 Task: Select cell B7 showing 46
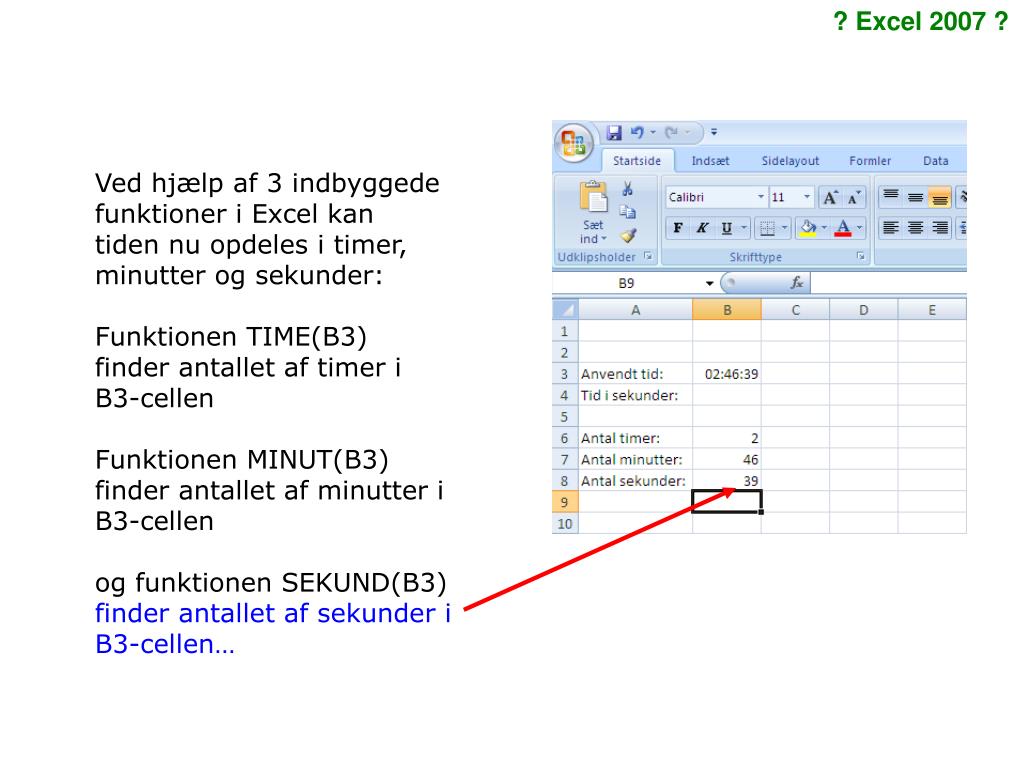coord(727,460)
